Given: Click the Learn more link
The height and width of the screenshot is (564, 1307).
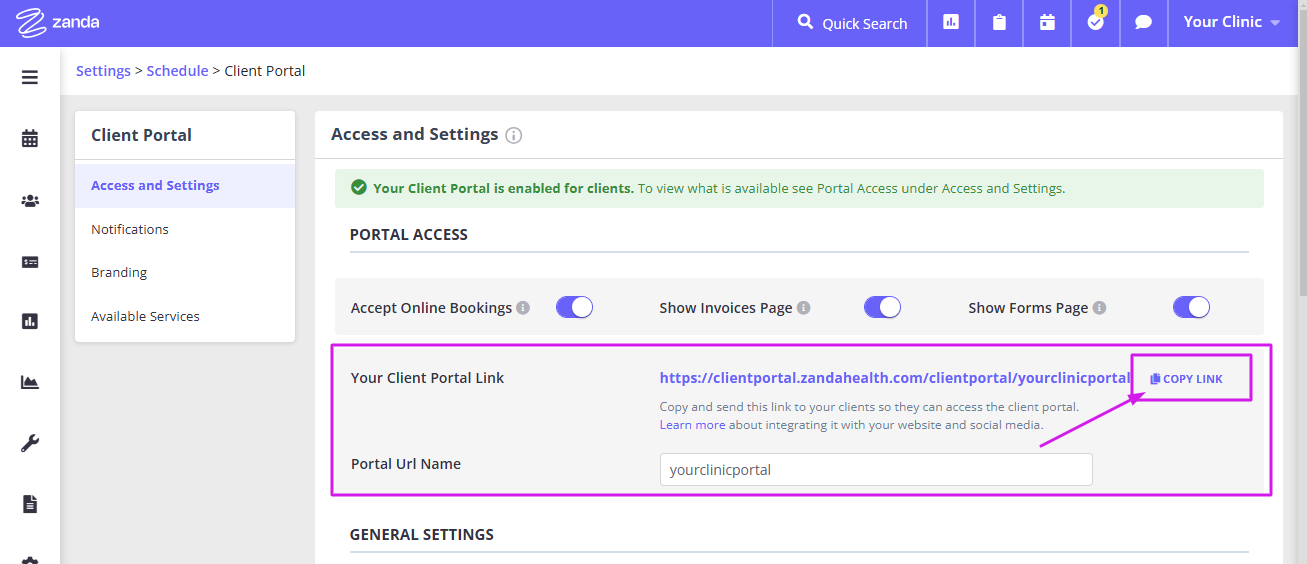Looking at the screenshot, I should click(692, 425).
